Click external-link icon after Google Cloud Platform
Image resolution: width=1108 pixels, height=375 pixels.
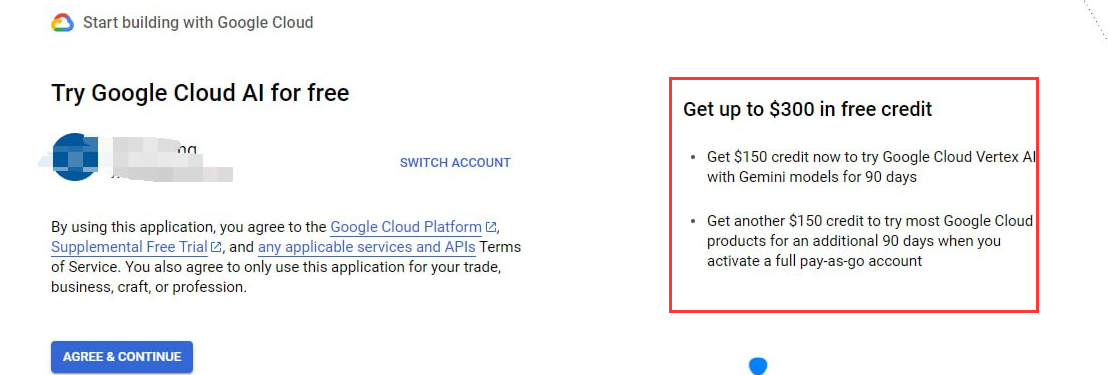tap(491, 227)
